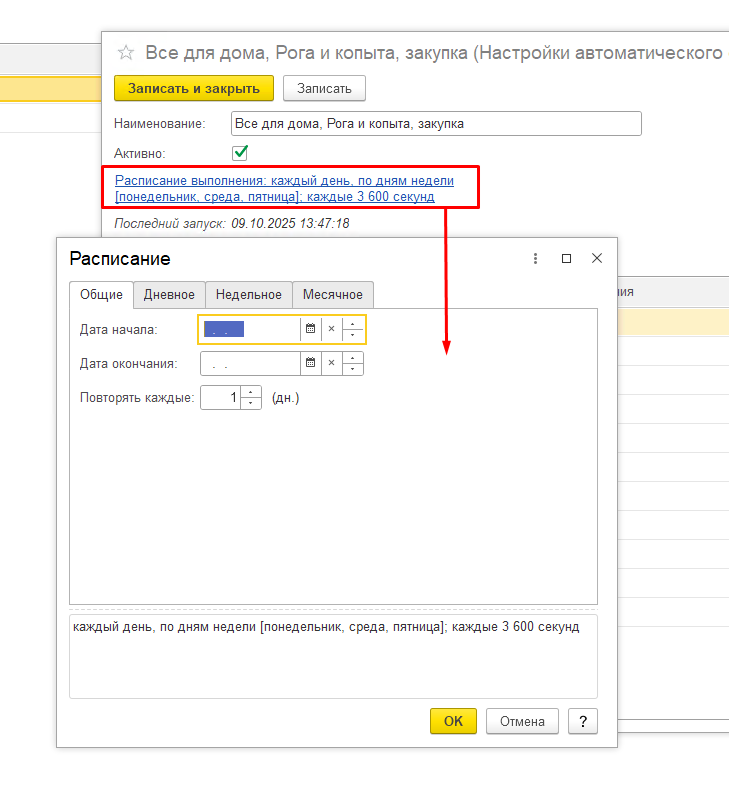Switch to the Месячное tab
Screen dimensions: 729x787
tap(333, 295)
